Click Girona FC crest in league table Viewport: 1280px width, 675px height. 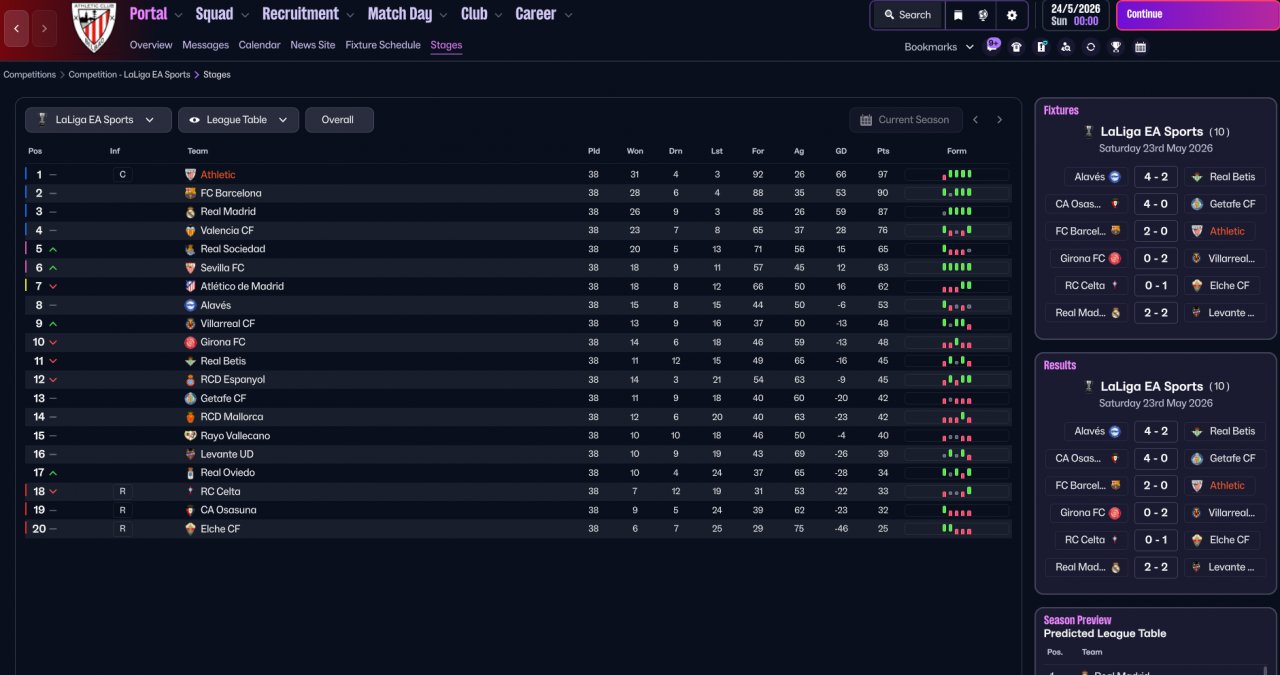(x=191, y=342)
